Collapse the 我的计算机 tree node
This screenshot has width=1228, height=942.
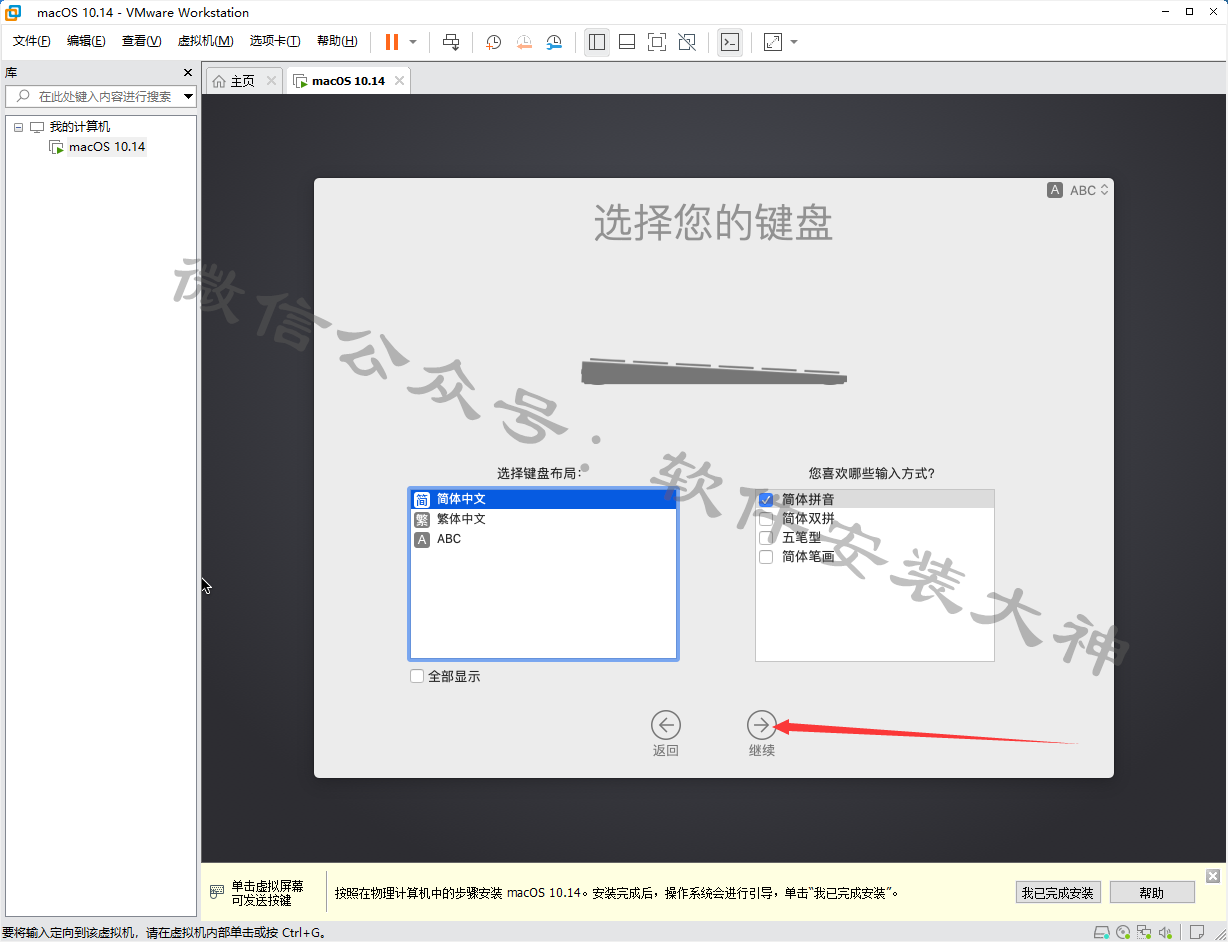click(18, 127)
